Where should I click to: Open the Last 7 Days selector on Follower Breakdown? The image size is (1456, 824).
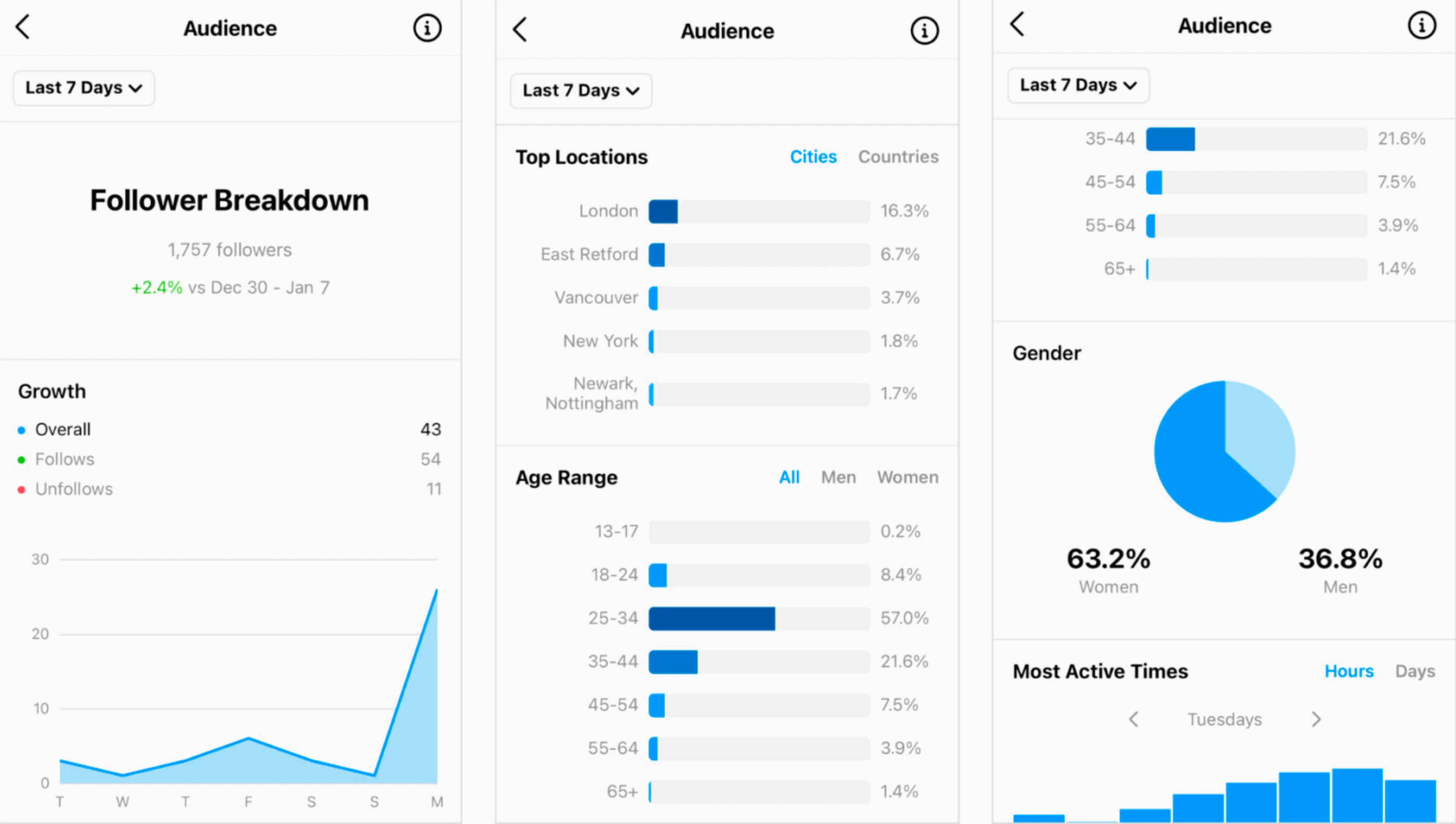pyautogui.click(x=83, y=88)
